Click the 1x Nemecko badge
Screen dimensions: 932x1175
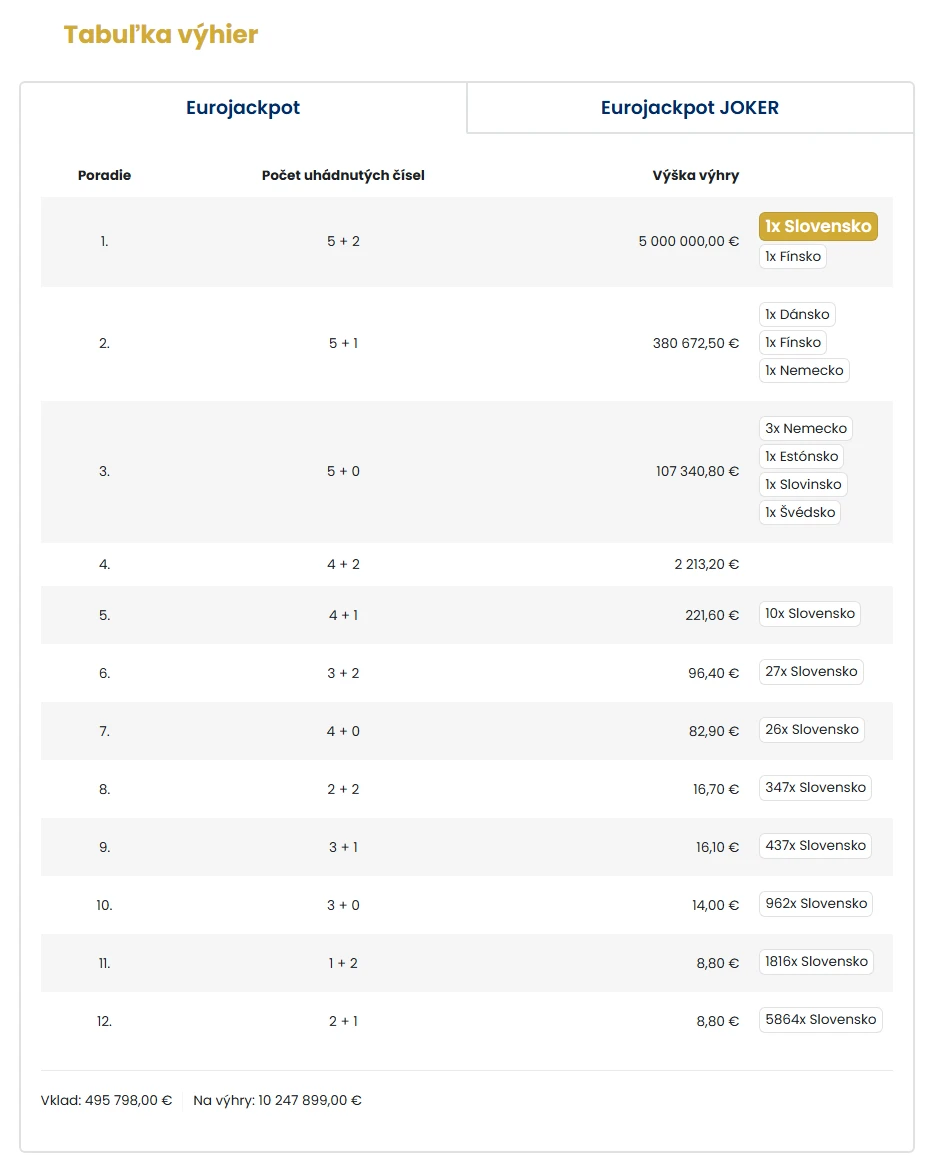804,371
